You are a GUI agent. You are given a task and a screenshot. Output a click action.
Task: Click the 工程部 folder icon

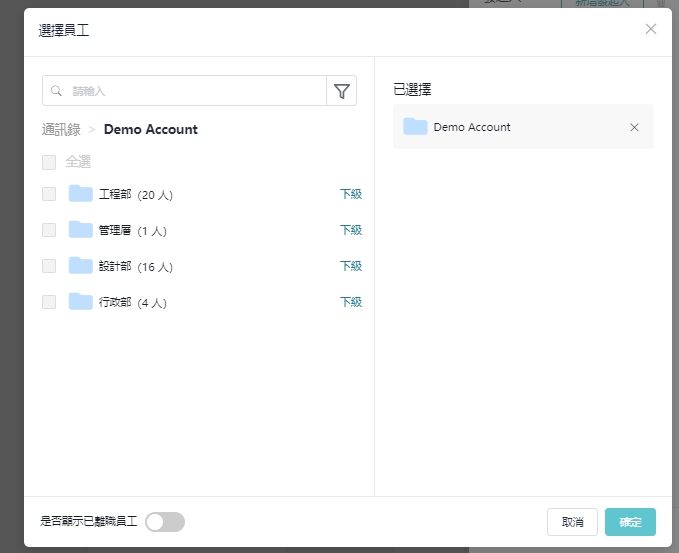pos(81,194)
